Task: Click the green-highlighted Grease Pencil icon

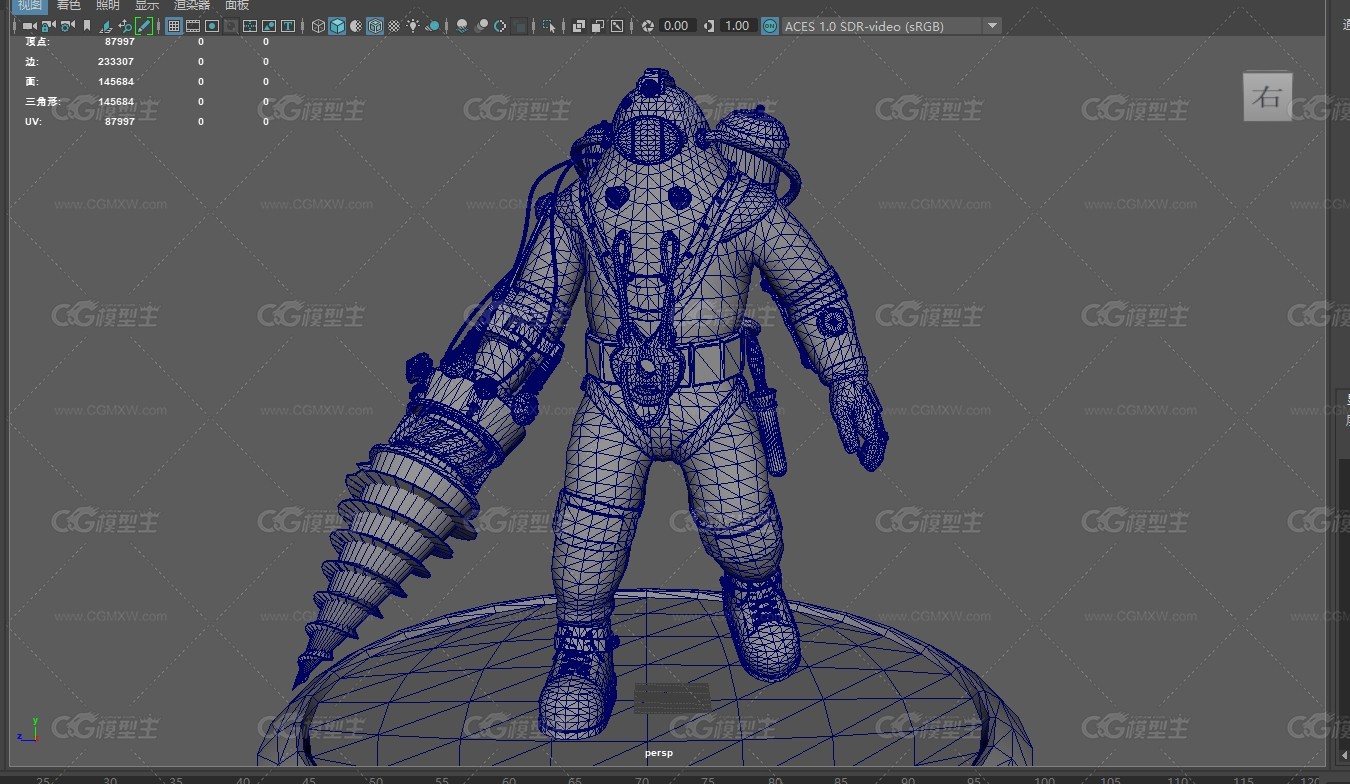Action: tap(144, 26)
